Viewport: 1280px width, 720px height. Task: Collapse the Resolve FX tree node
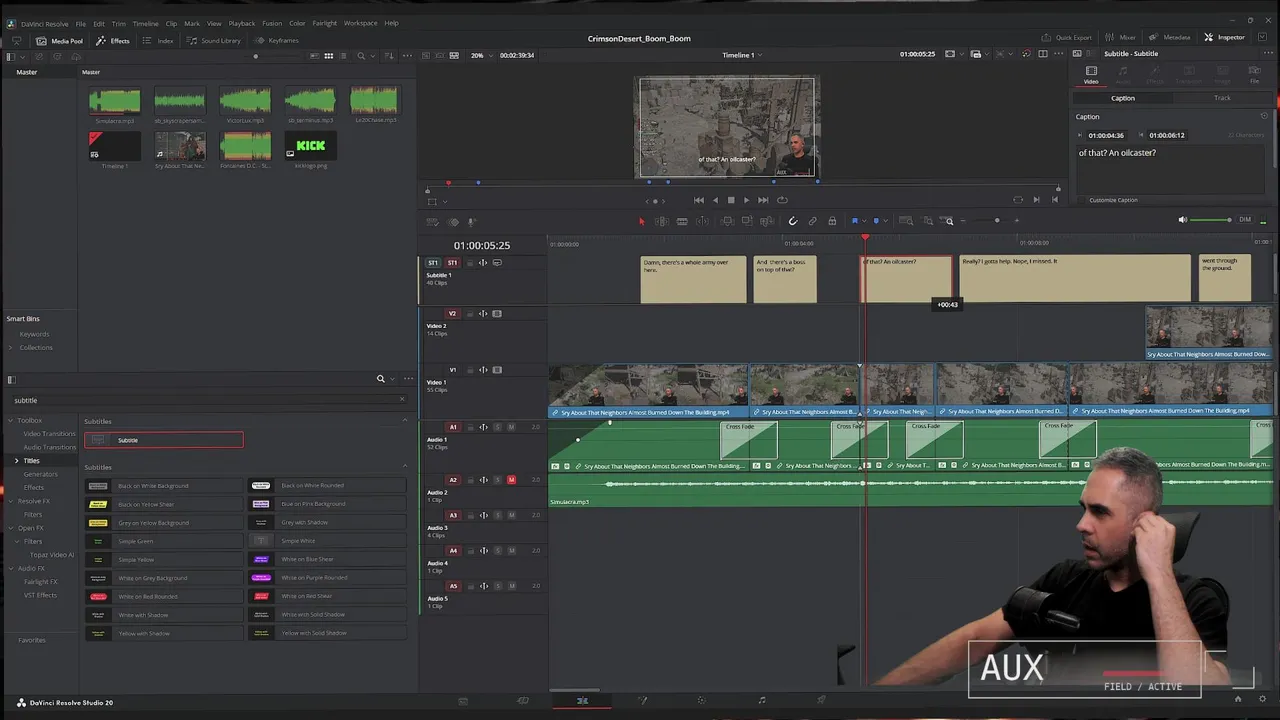pos(10,501)
